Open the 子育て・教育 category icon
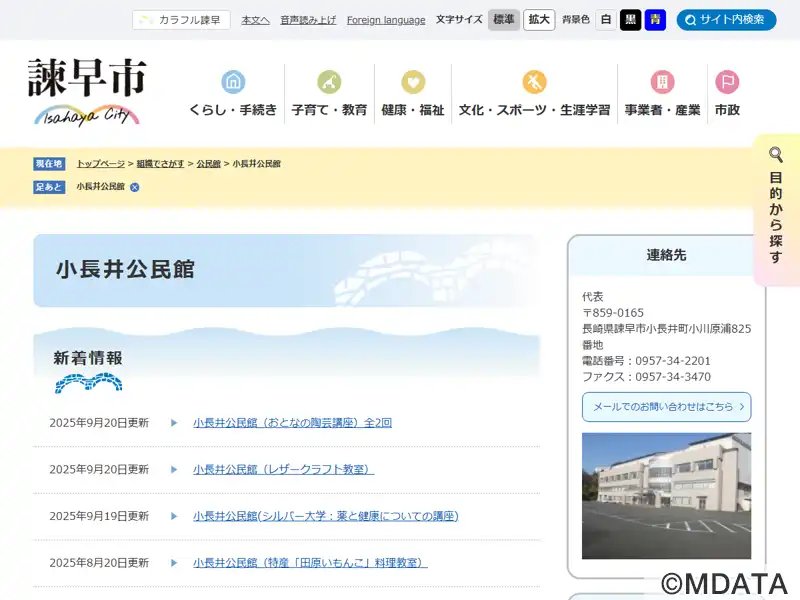The width and height of the screenshot is (800, 600). click(x=329, y=82)
